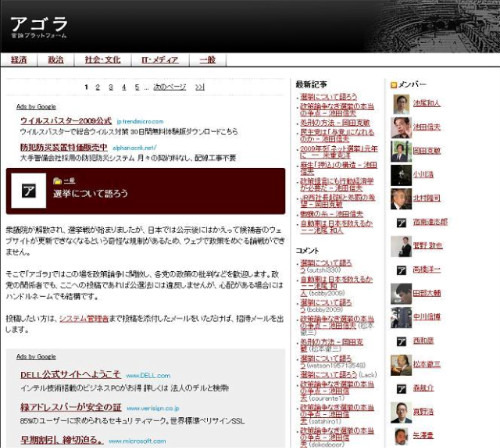Click the www.DELL.com ad URL

[x=148, y=376]
